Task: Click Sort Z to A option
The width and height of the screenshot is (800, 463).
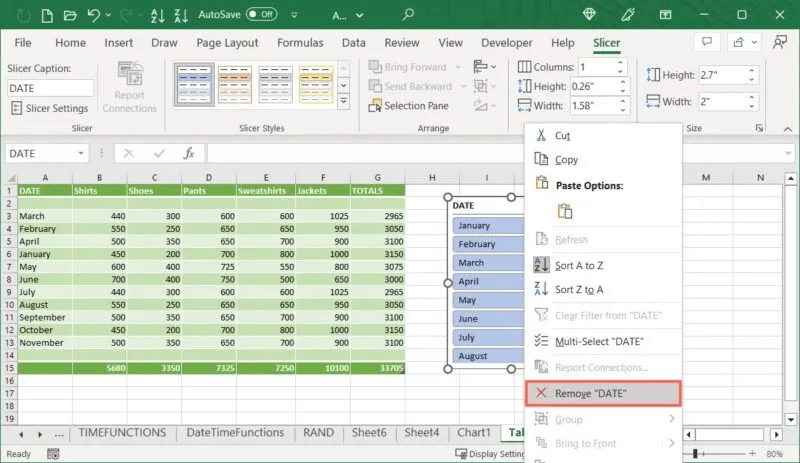Action: 579,289
